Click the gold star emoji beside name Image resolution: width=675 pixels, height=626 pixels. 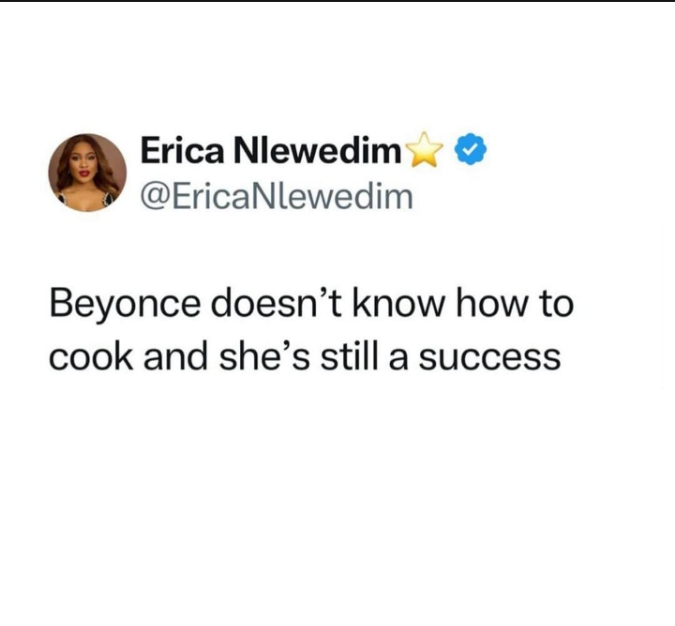(426, 149)
